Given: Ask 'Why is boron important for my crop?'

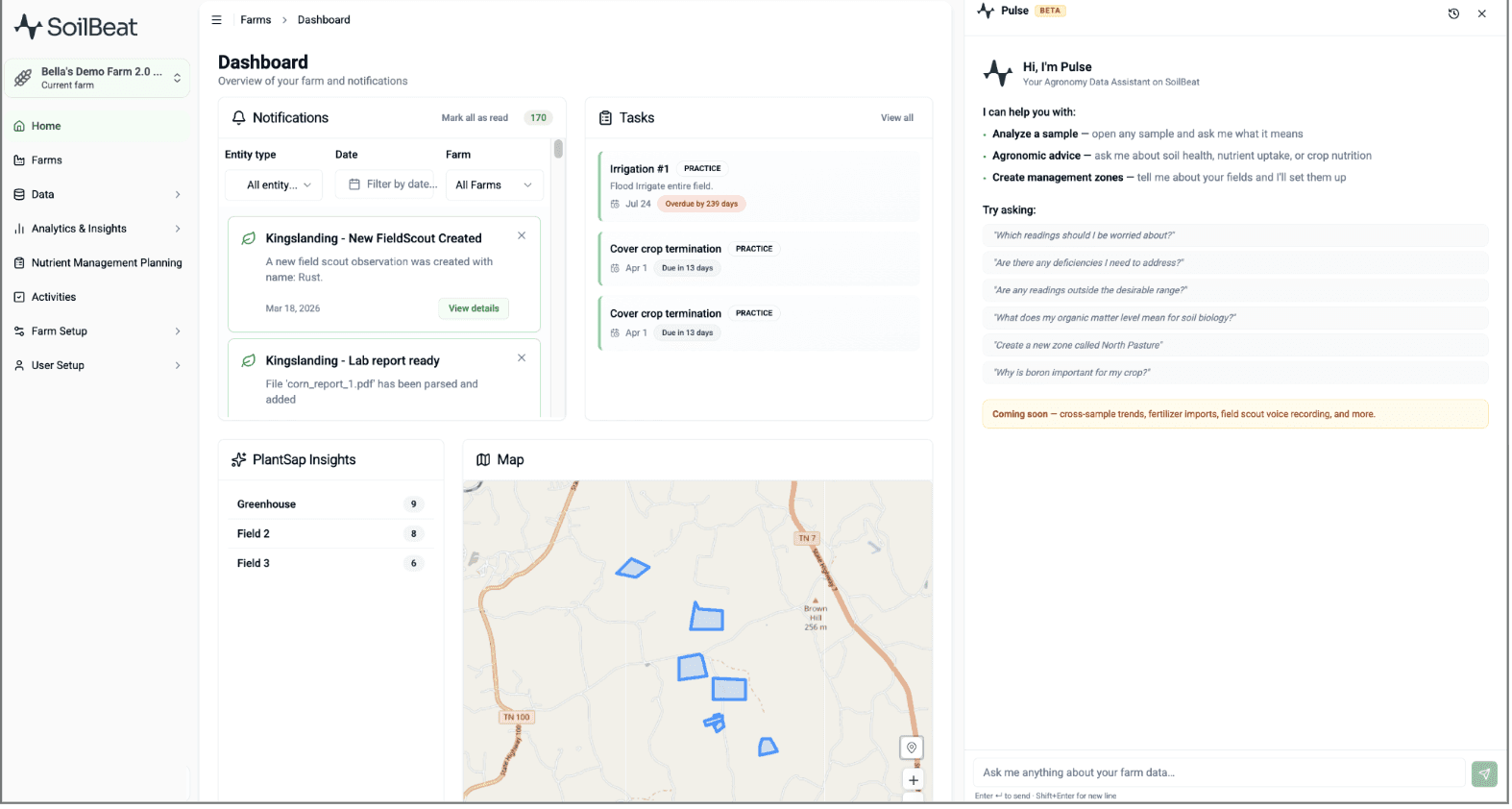Looking at the screenshot, I should point(1235,372).
